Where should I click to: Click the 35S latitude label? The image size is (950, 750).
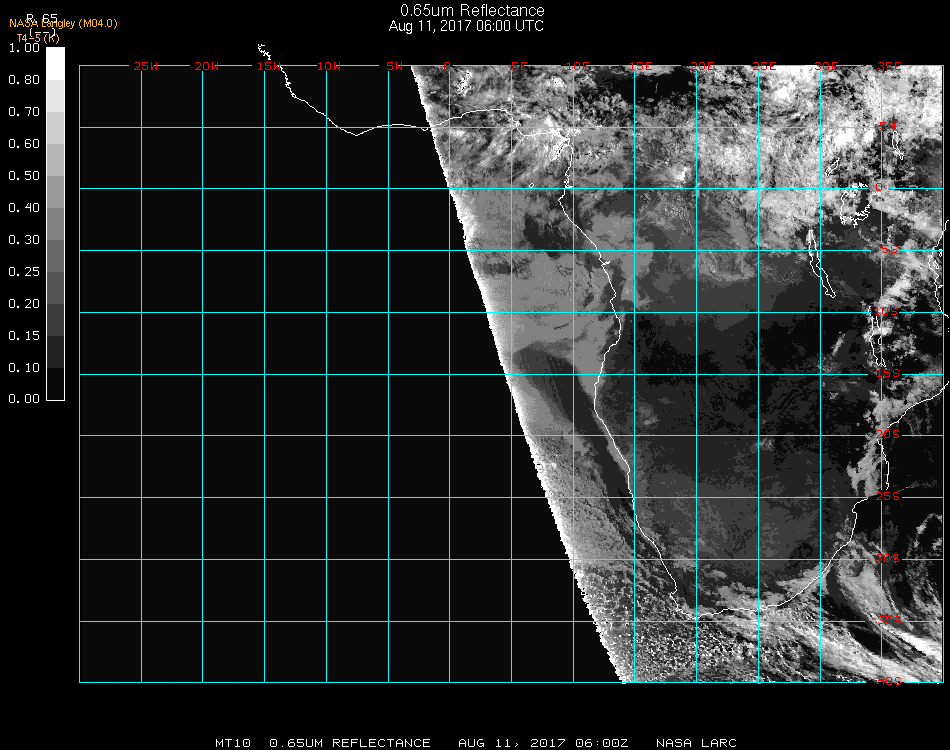(889, 620)
